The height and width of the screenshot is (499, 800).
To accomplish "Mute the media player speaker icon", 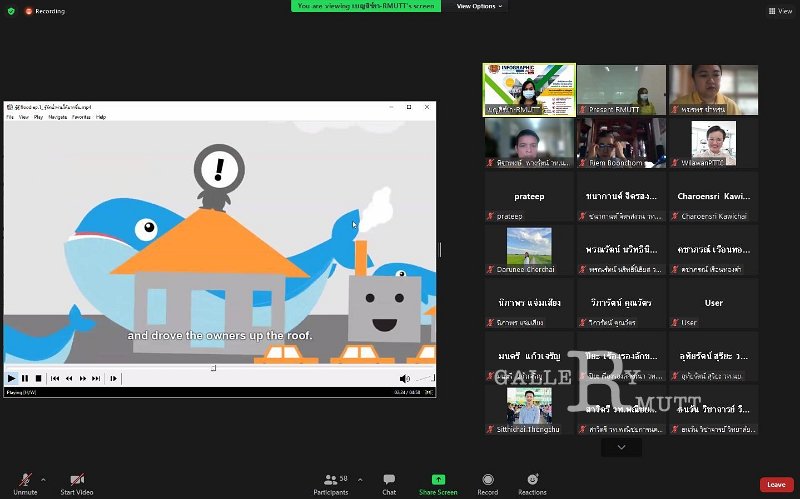I will 404,378.
